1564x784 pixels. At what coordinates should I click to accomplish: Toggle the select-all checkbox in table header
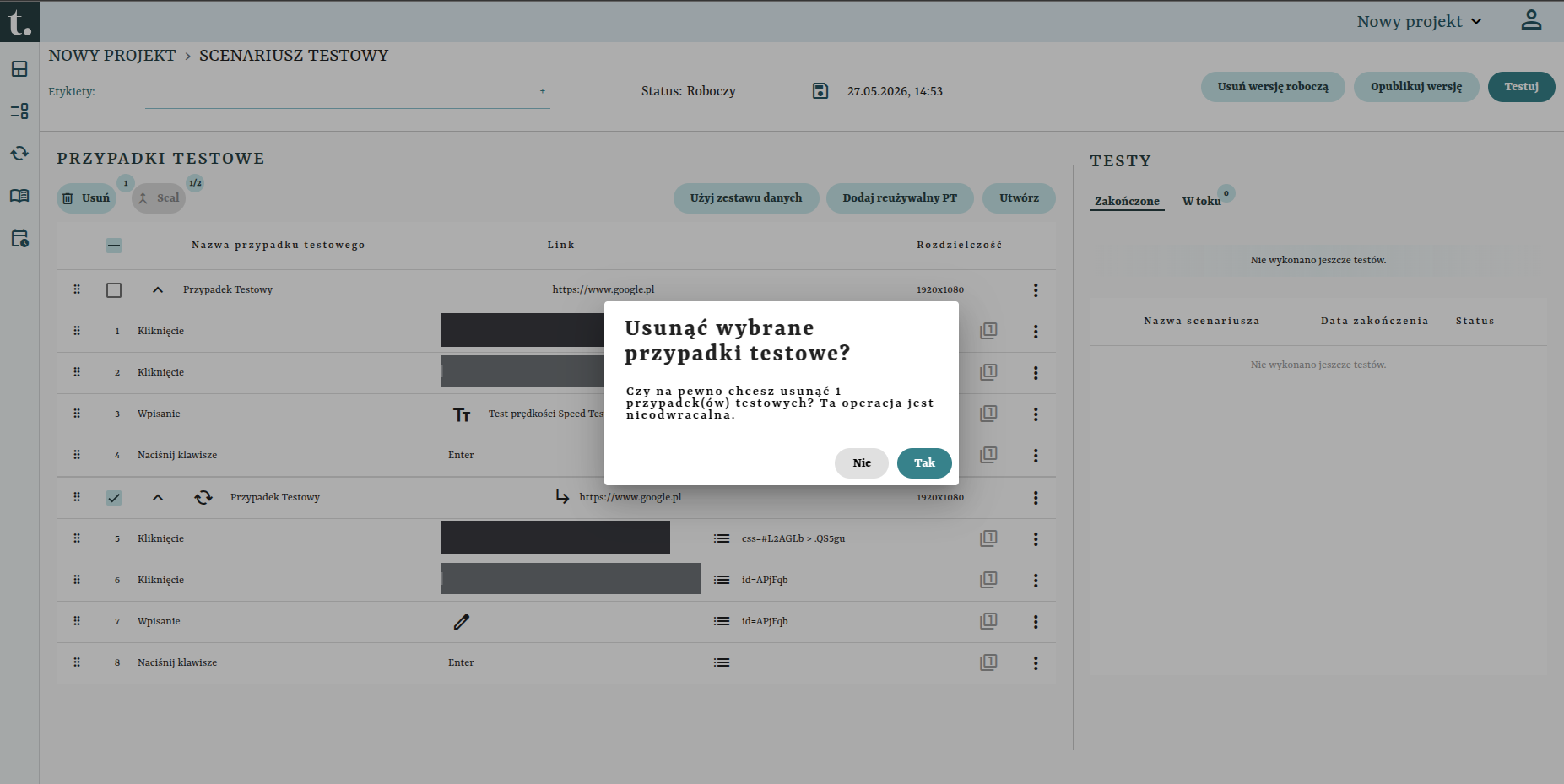pyautogui.click(x=114, y=246)
